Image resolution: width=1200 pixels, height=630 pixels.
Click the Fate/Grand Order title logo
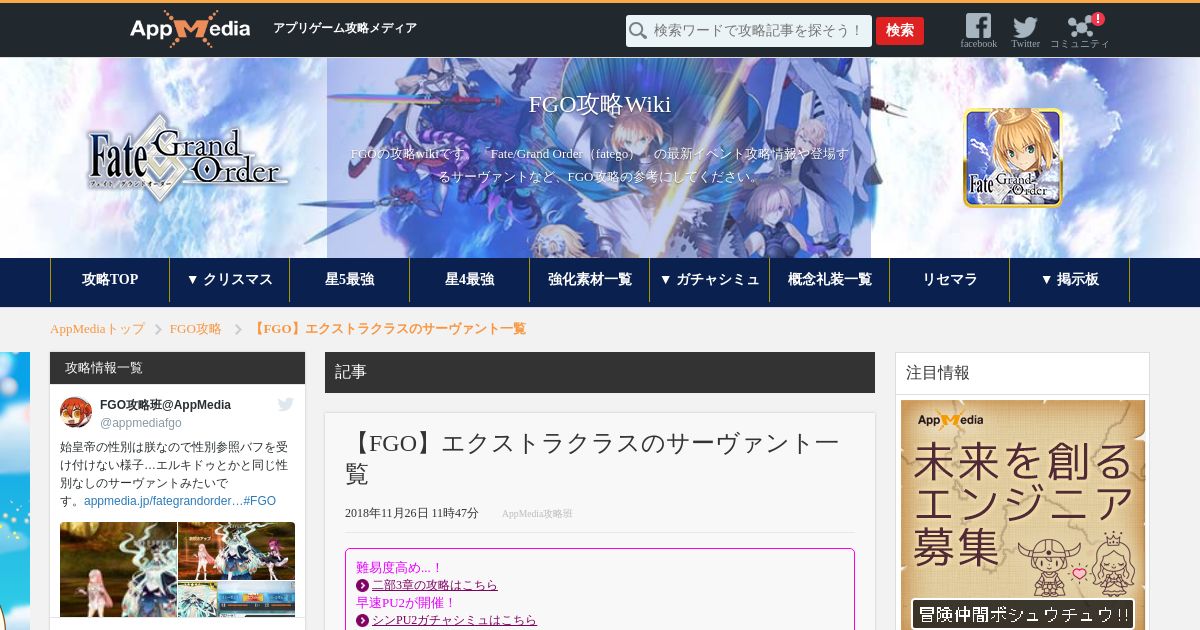[188, 158]
